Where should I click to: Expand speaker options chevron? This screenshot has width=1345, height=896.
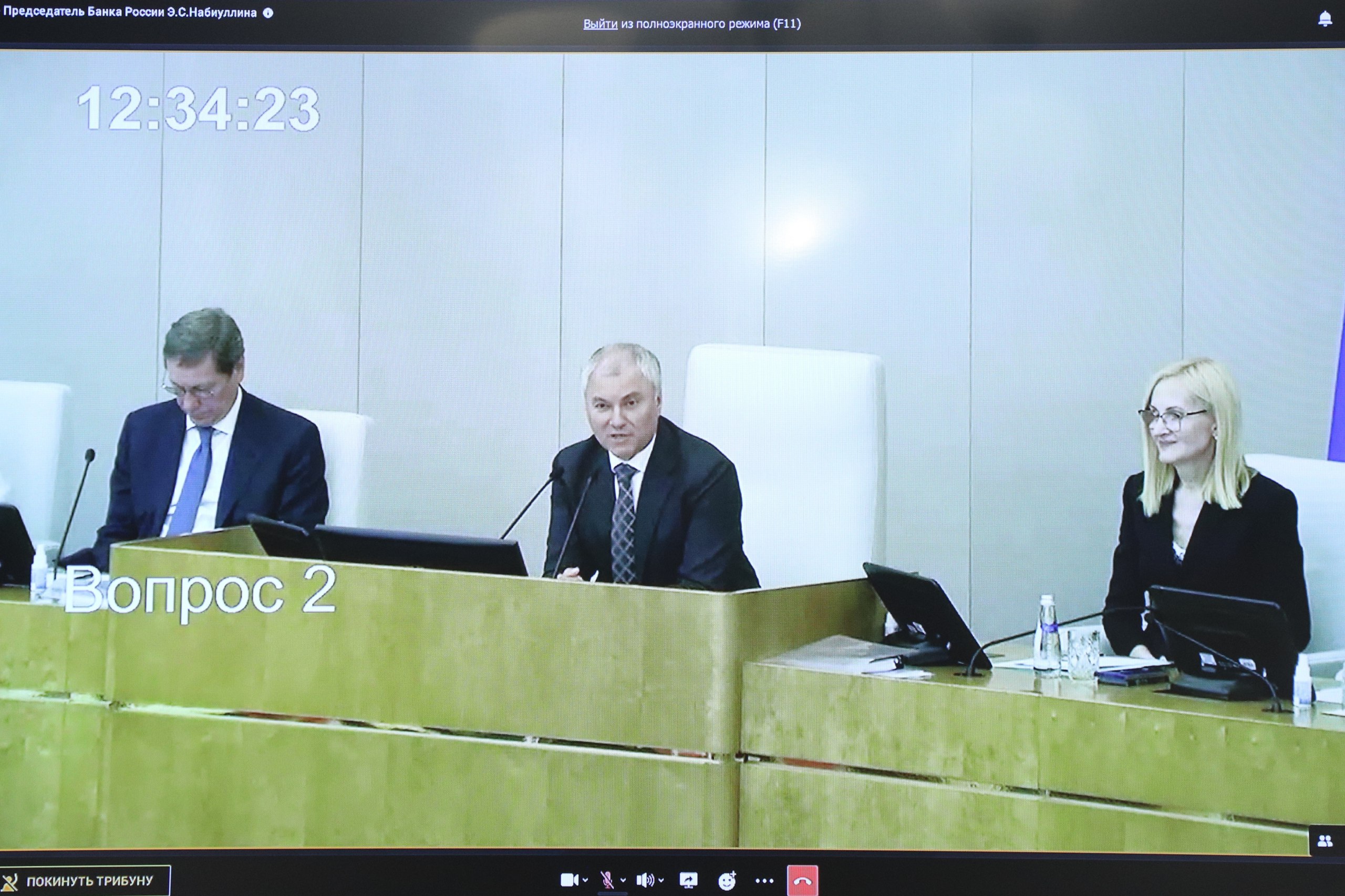[661, 881]
